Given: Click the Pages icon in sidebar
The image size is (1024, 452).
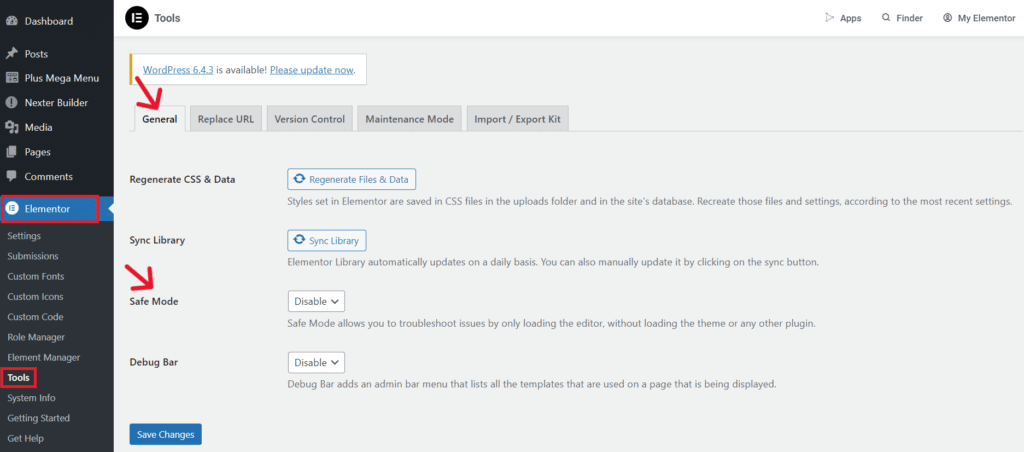Looking at the screenshot, I should [12, 152].
